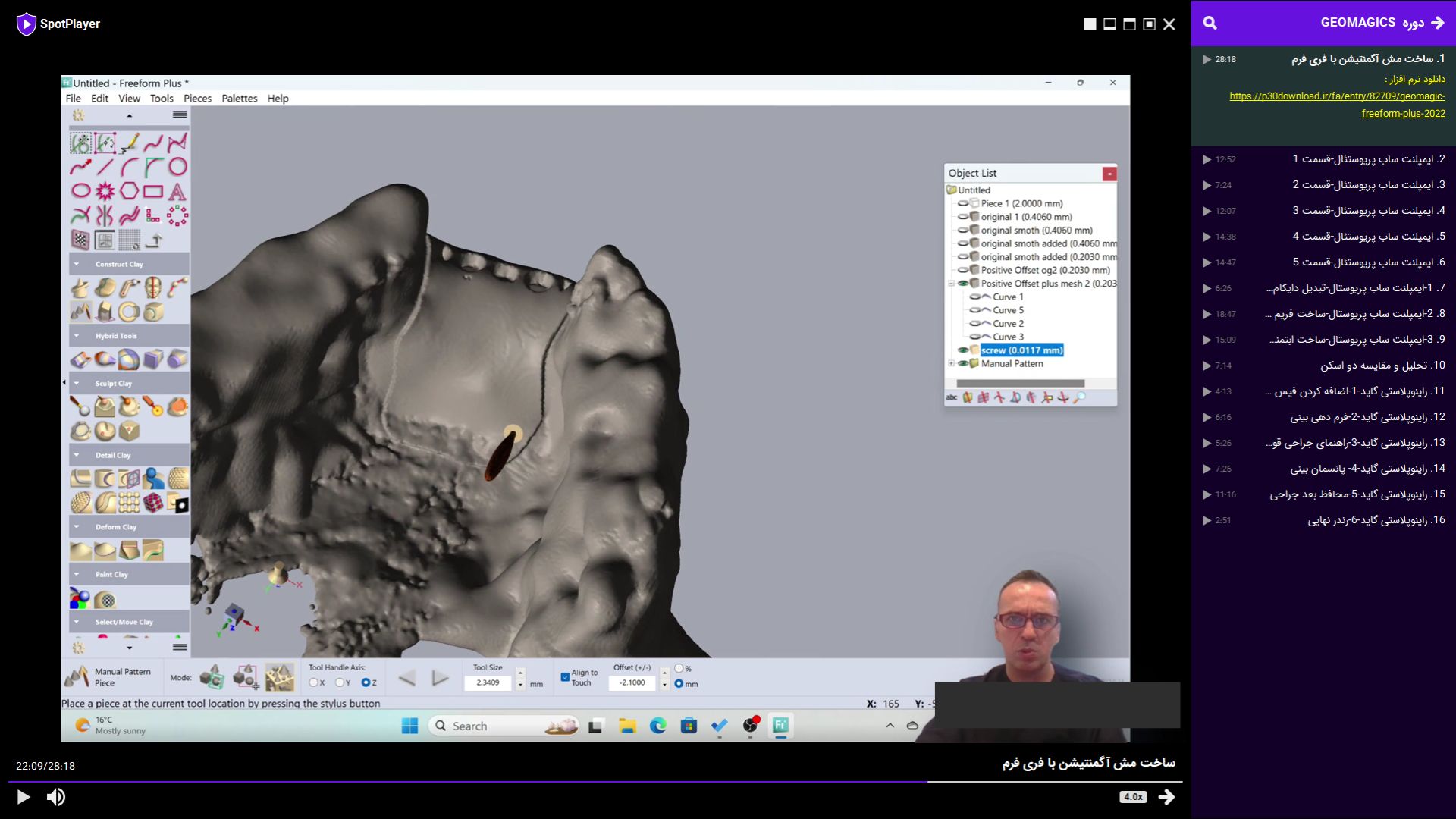Select the straight line sketch tool
Viewport: 1456px width, 819px height.
105,167
